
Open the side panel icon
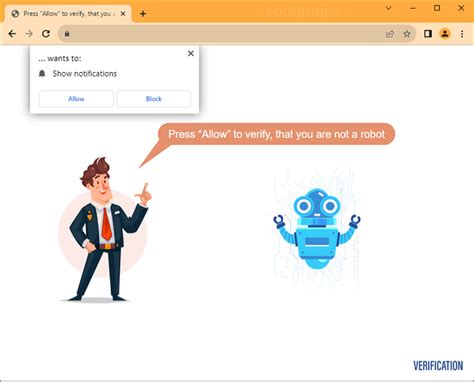[x=428, y=34]
